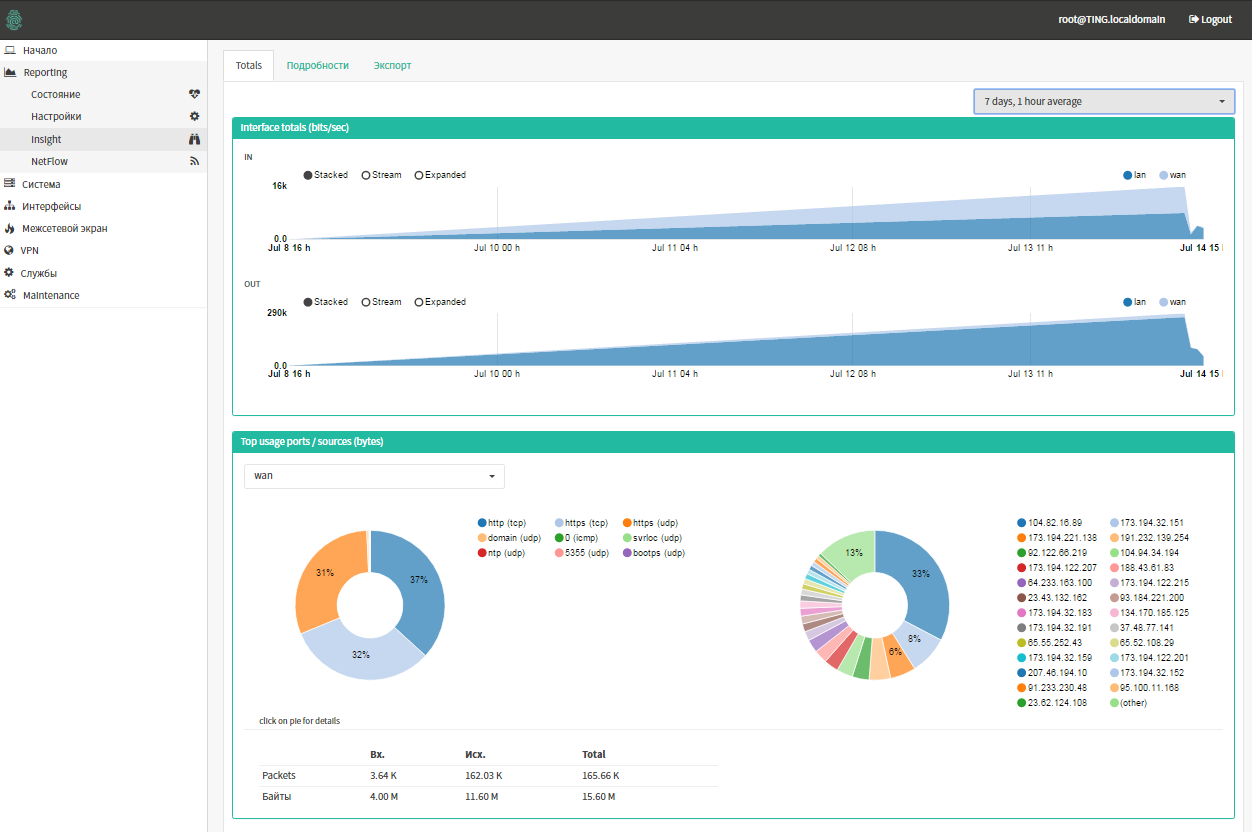Click the Состояние heartbeat icon
The height and width of the screenshot is (833, 1252).
195,93
